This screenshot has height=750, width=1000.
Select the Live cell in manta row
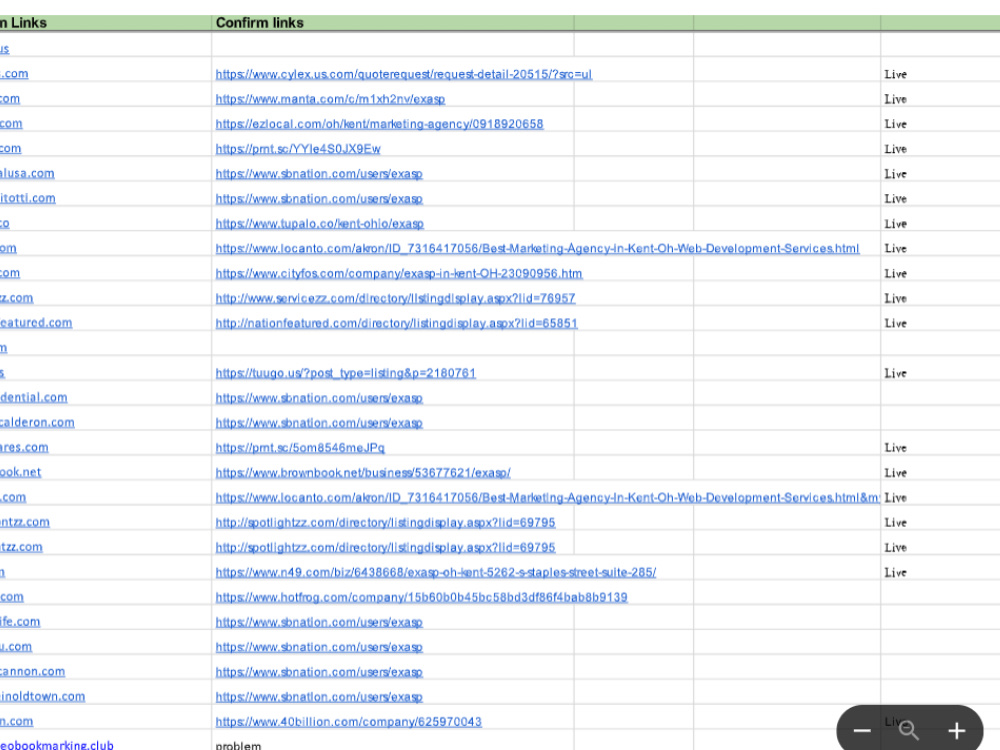[895, 99]
